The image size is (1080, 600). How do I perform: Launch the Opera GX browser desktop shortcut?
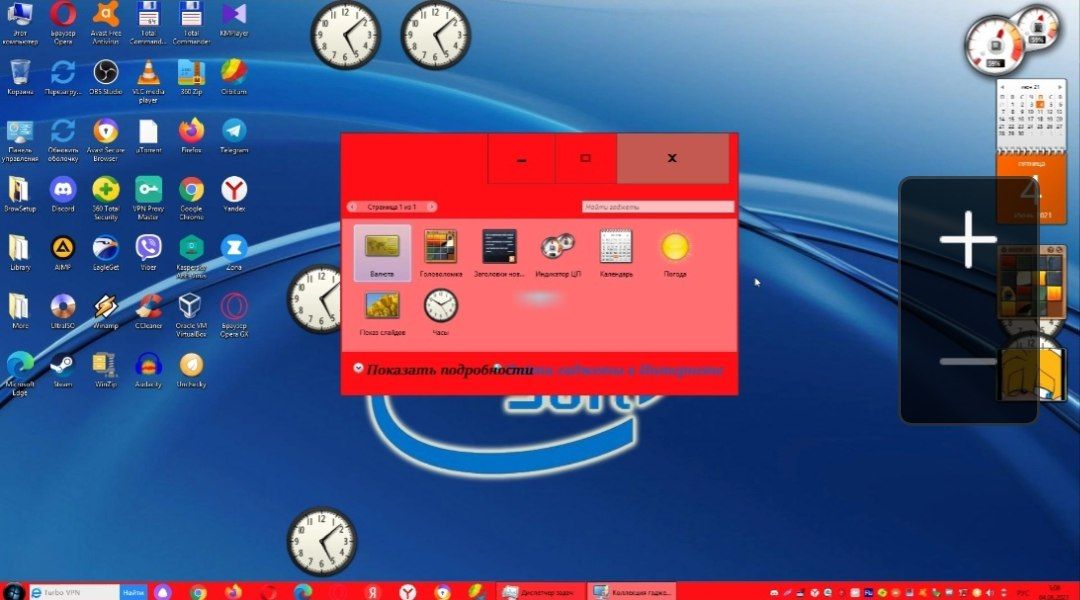(234, 315)
